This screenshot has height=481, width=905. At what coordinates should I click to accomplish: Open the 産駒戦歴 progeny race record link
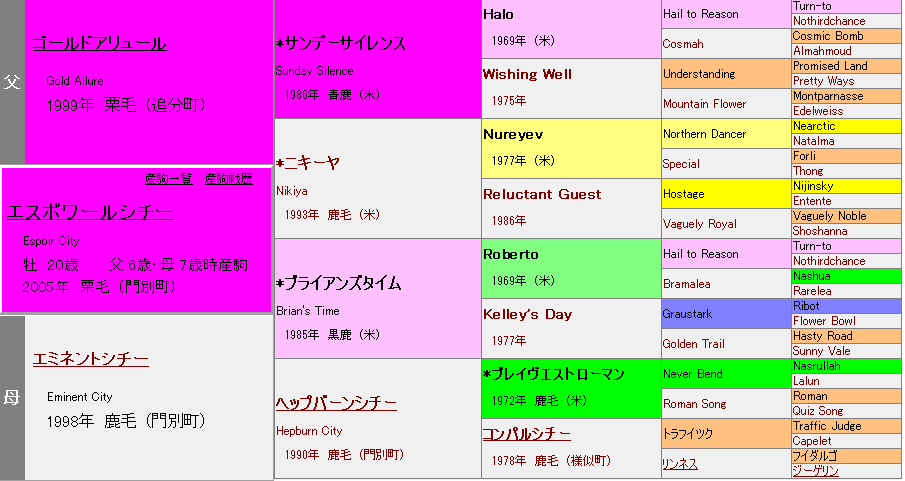(229, 179)
